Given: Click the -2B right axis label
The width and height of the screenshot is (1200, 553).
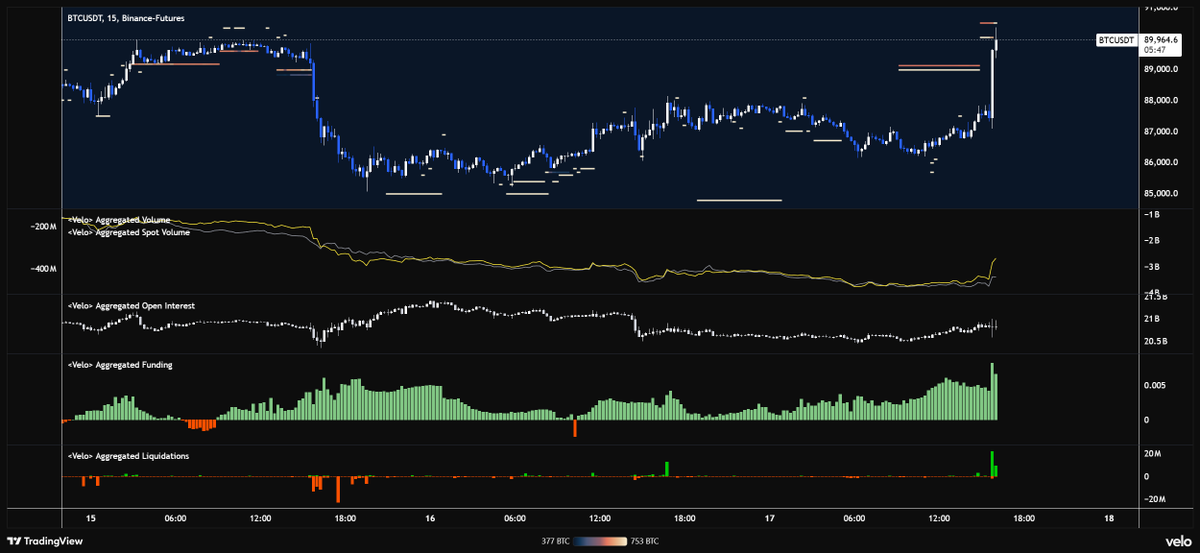Looking at the screenshot, I should pos(1154,241).
